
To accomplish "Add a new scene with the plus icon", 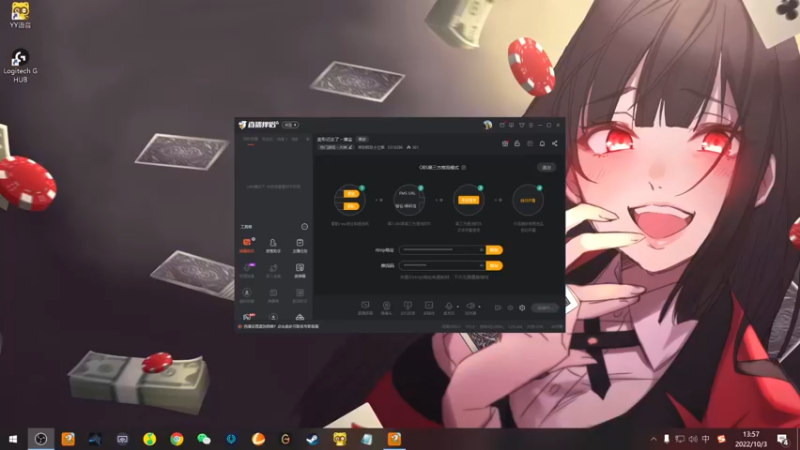I will click(x=307, y=139).
